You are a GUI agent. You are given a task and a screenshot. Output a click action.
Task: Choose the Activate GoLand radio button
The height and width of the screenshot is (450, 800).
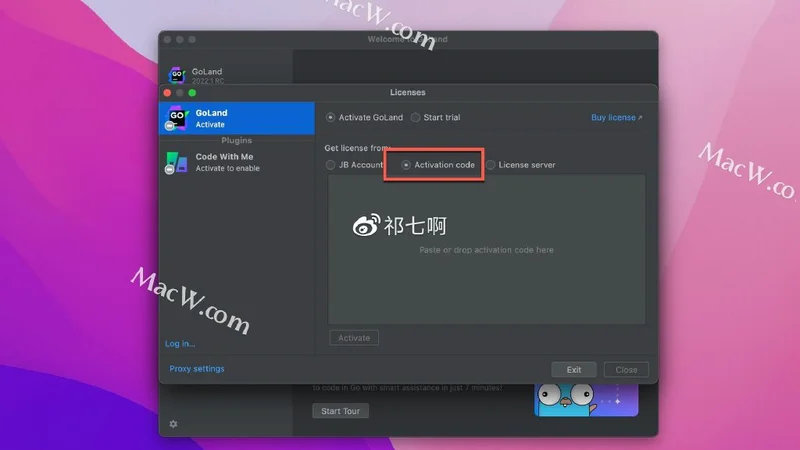[331, 117]
